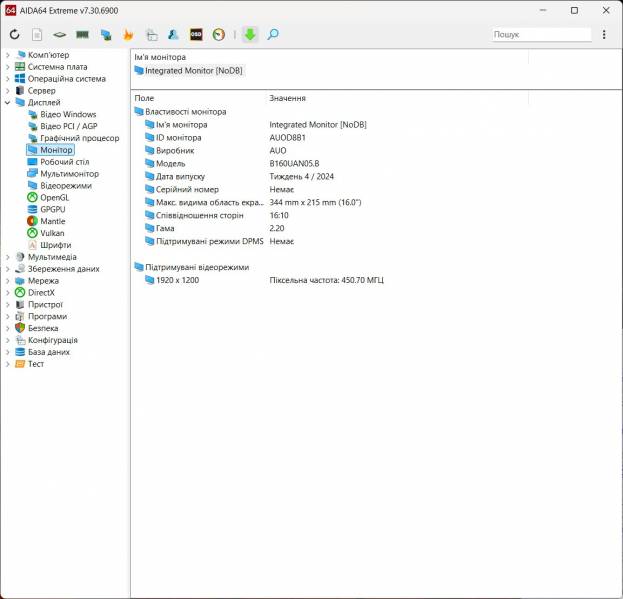Expand the Збереження даних tree node
Viewport: 623px width, 599px height.
8,269
